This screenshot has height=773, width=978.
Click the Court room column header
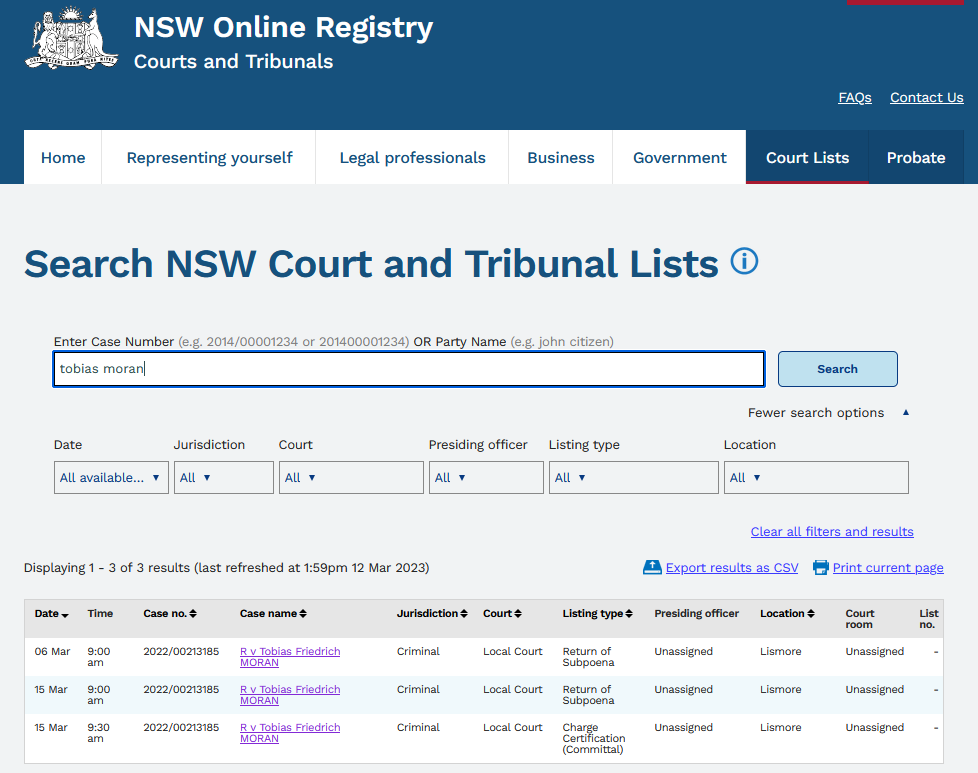pyautogui.click(x=859, y=619)
